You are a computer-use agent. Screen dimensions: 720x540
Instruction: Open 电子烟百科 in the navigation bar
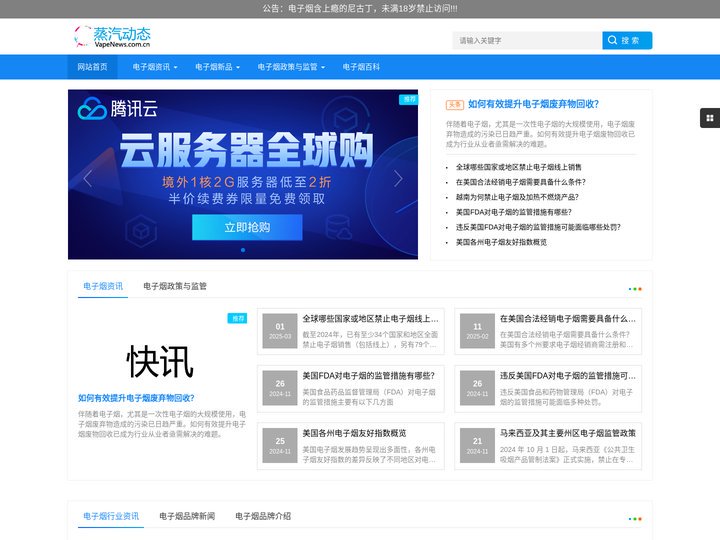tap(361, 67)
